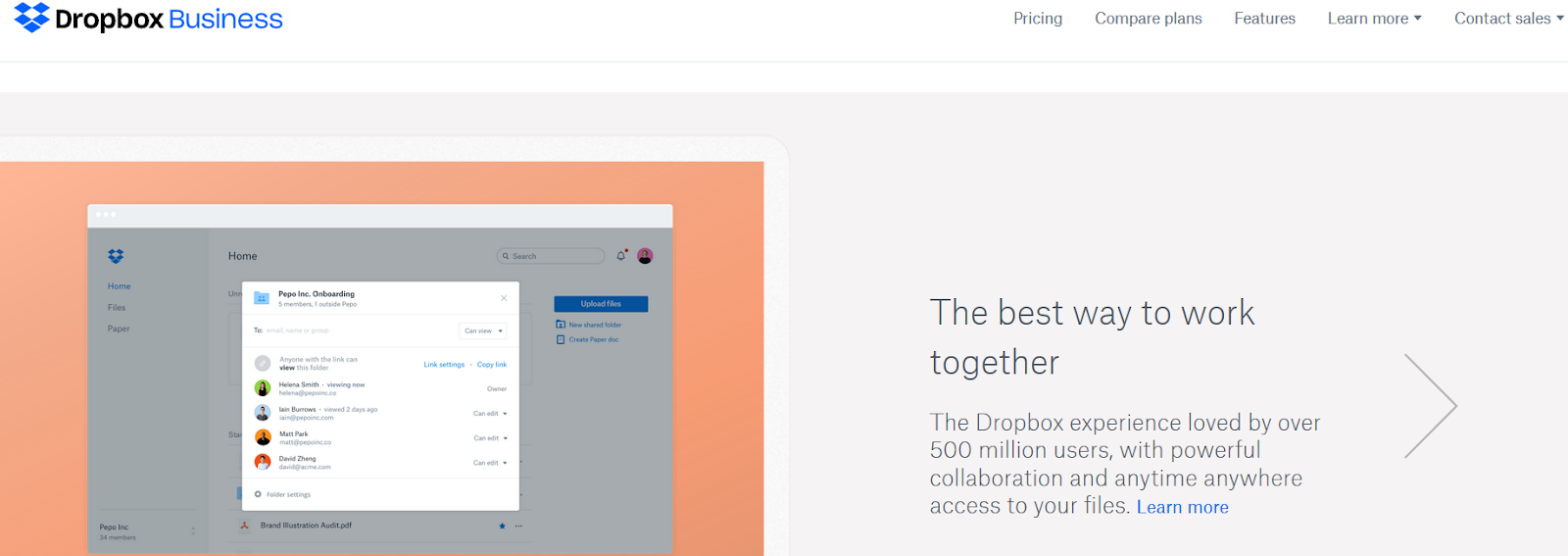Expand the Pepo Inc team switcher
The height and width of the screenshot is (556, 1568).
pyautogui.click(x=193, y=531)
